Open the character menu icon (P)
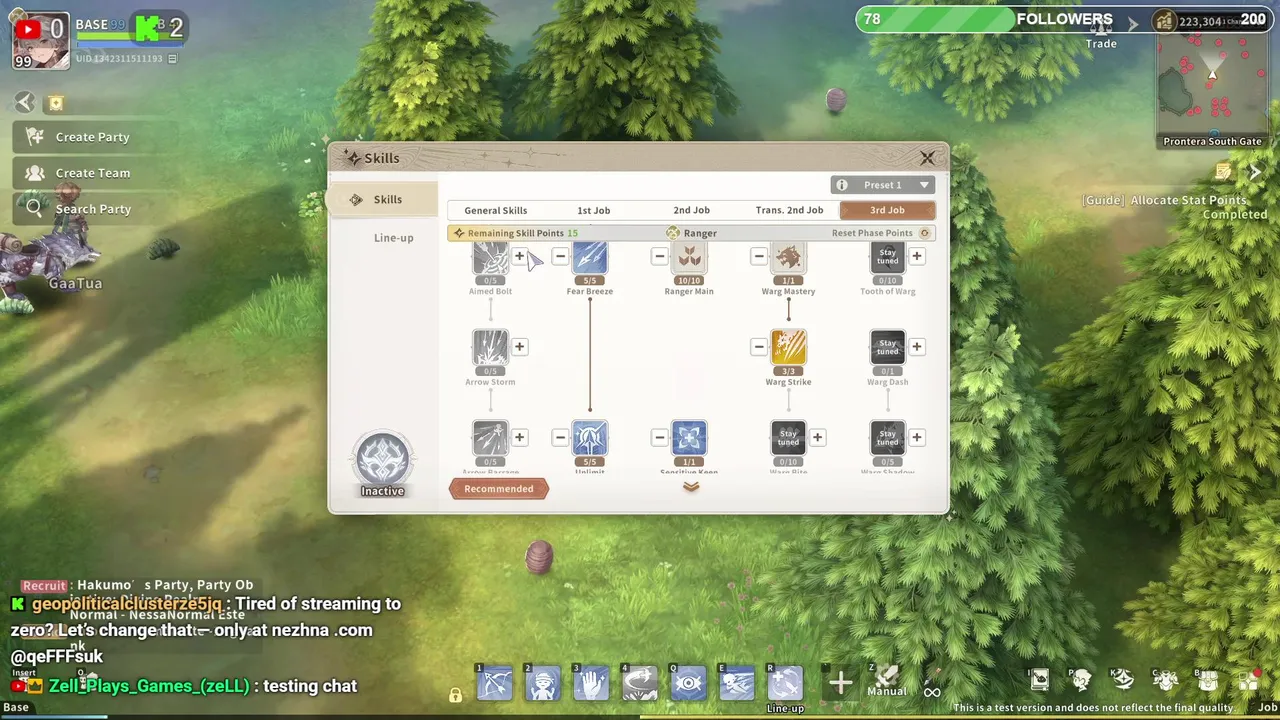The height and width of the screenshot is (720, 1280). [x=1081, y=681]
